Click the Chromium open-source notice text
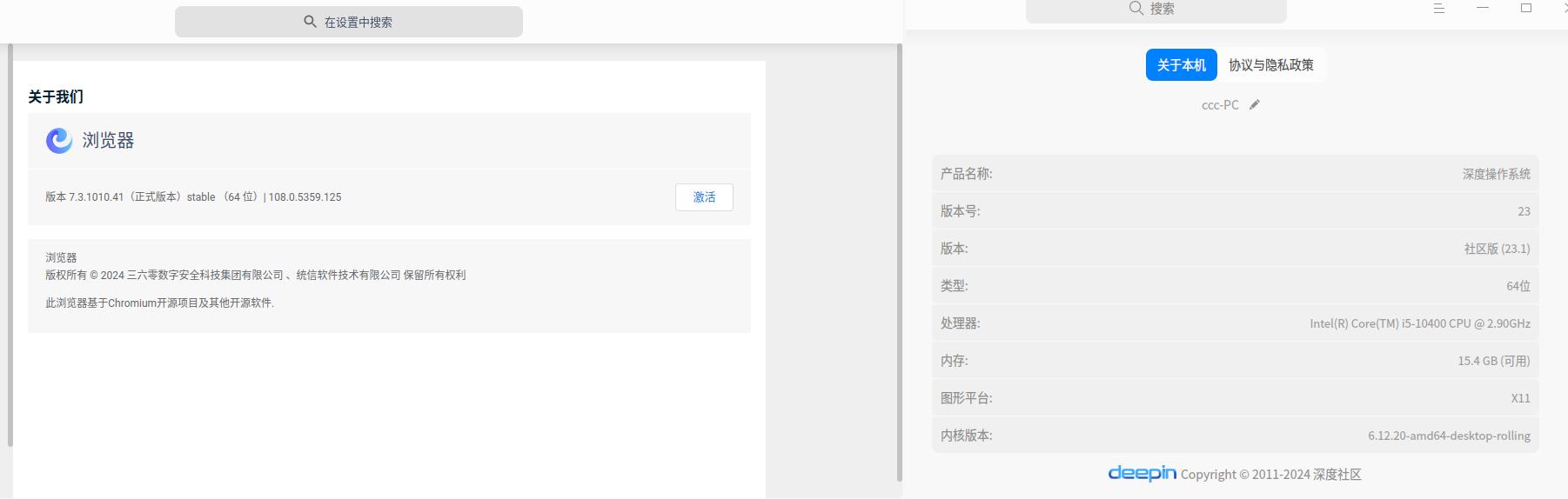This screenshot has width=1568, height=499. click(x=159, y=303)
